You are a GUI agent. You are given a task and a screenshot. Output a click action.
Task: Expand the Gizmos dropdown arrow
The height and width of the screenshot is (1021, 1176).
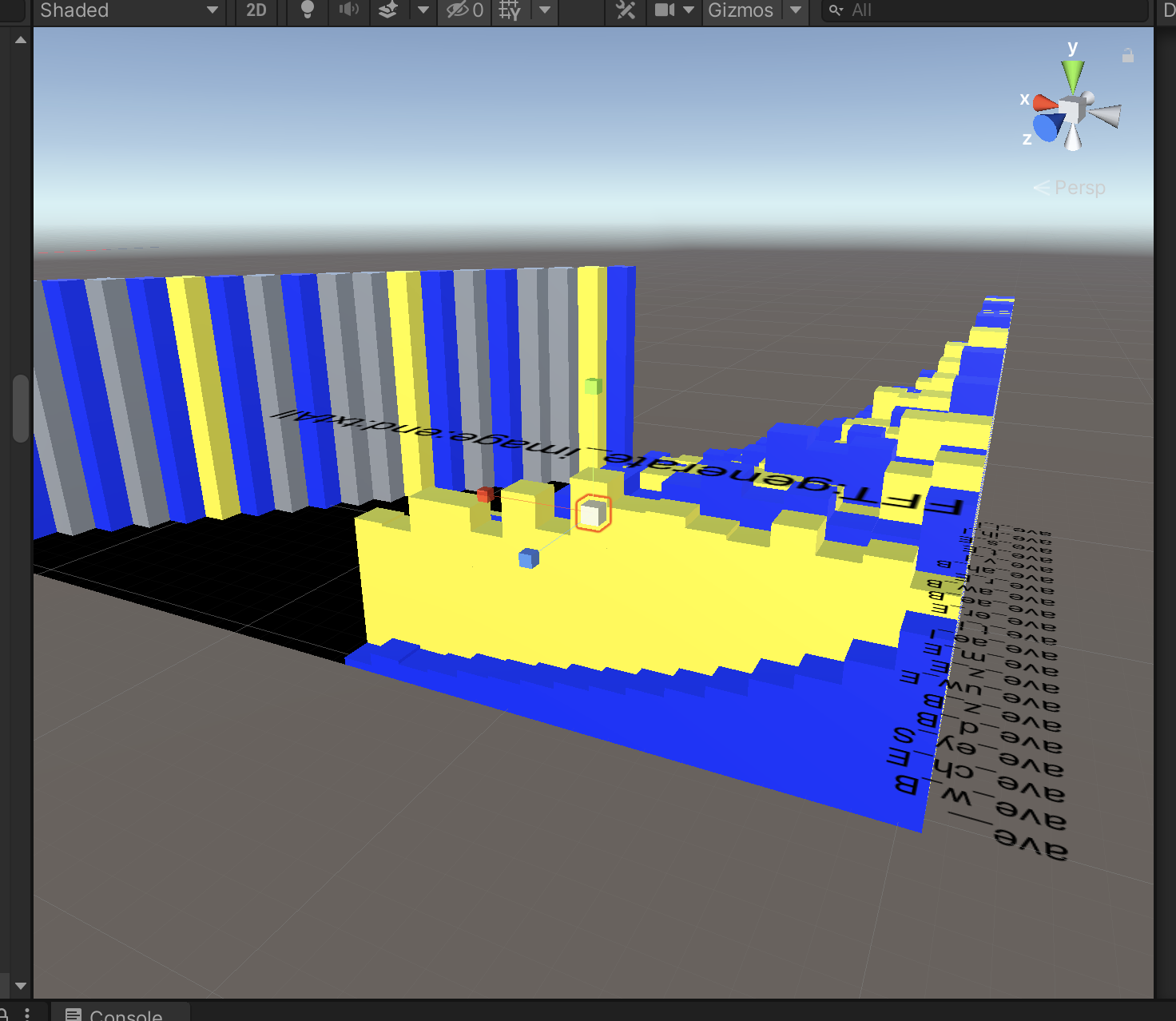(796, 10)
